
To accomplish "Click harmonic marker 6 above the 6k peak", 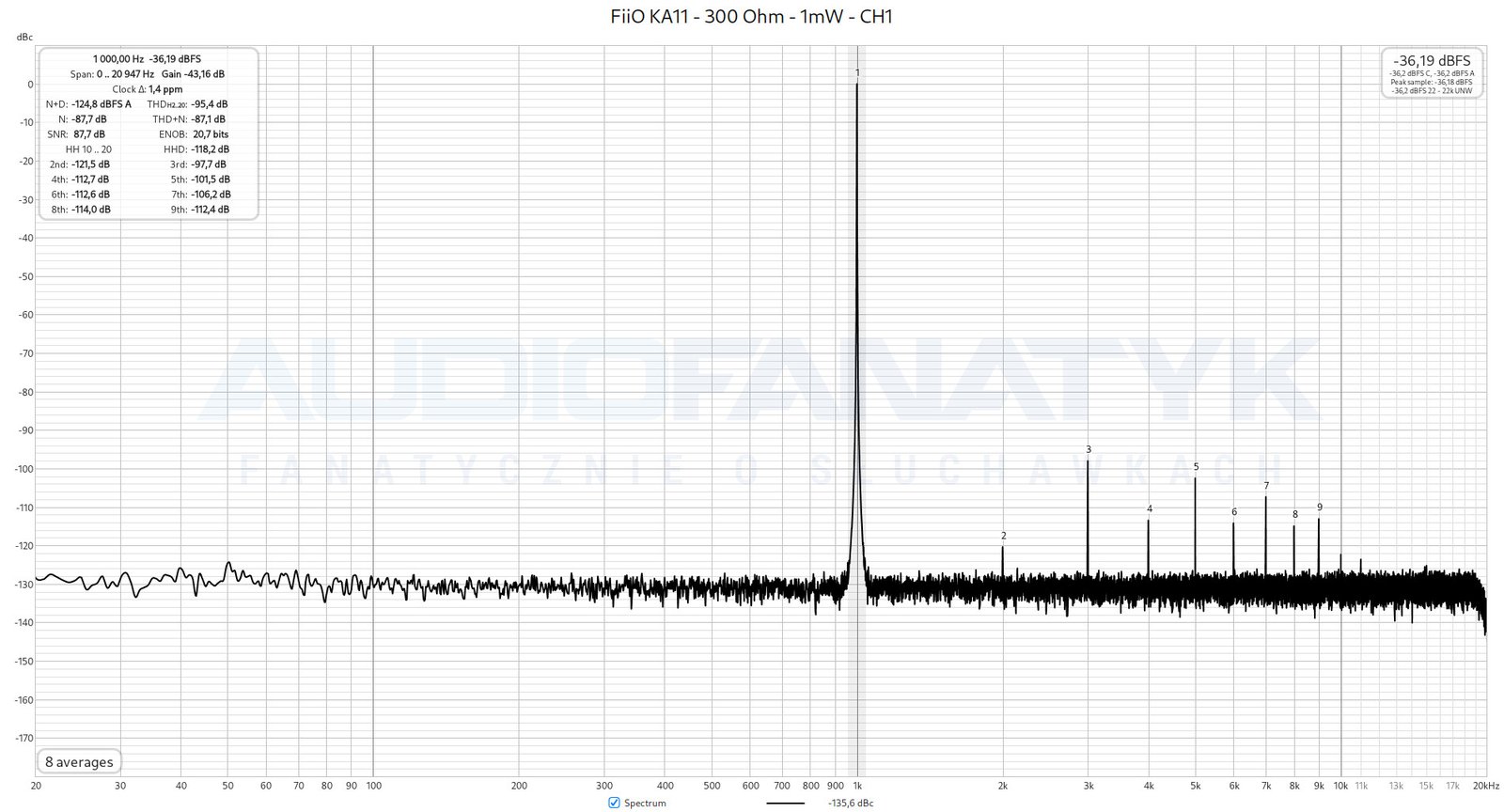I will click(x=1233, y=511).
